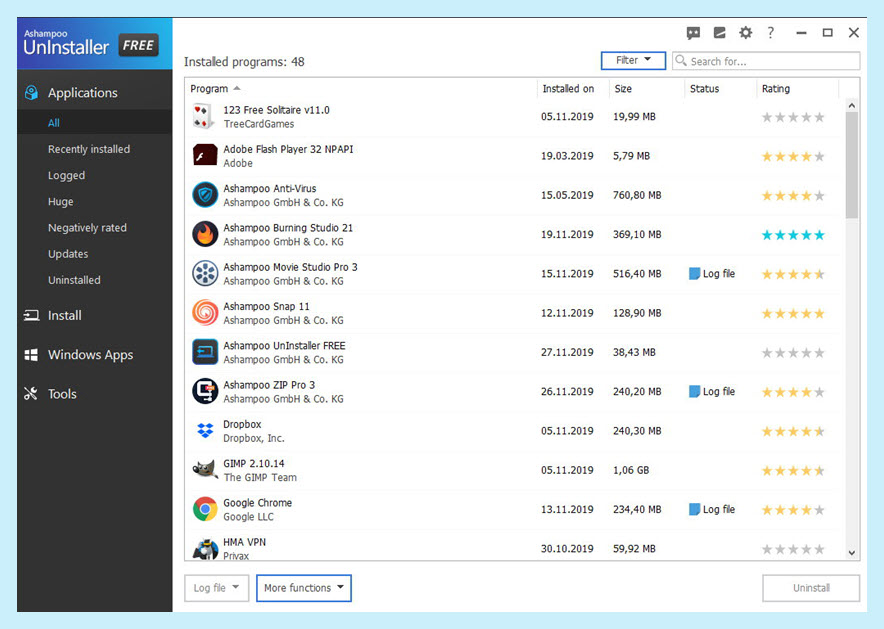Click the Ashampoo UnInstaller FREE logo
Screen dimensions: 884x629
coord(91,43)
